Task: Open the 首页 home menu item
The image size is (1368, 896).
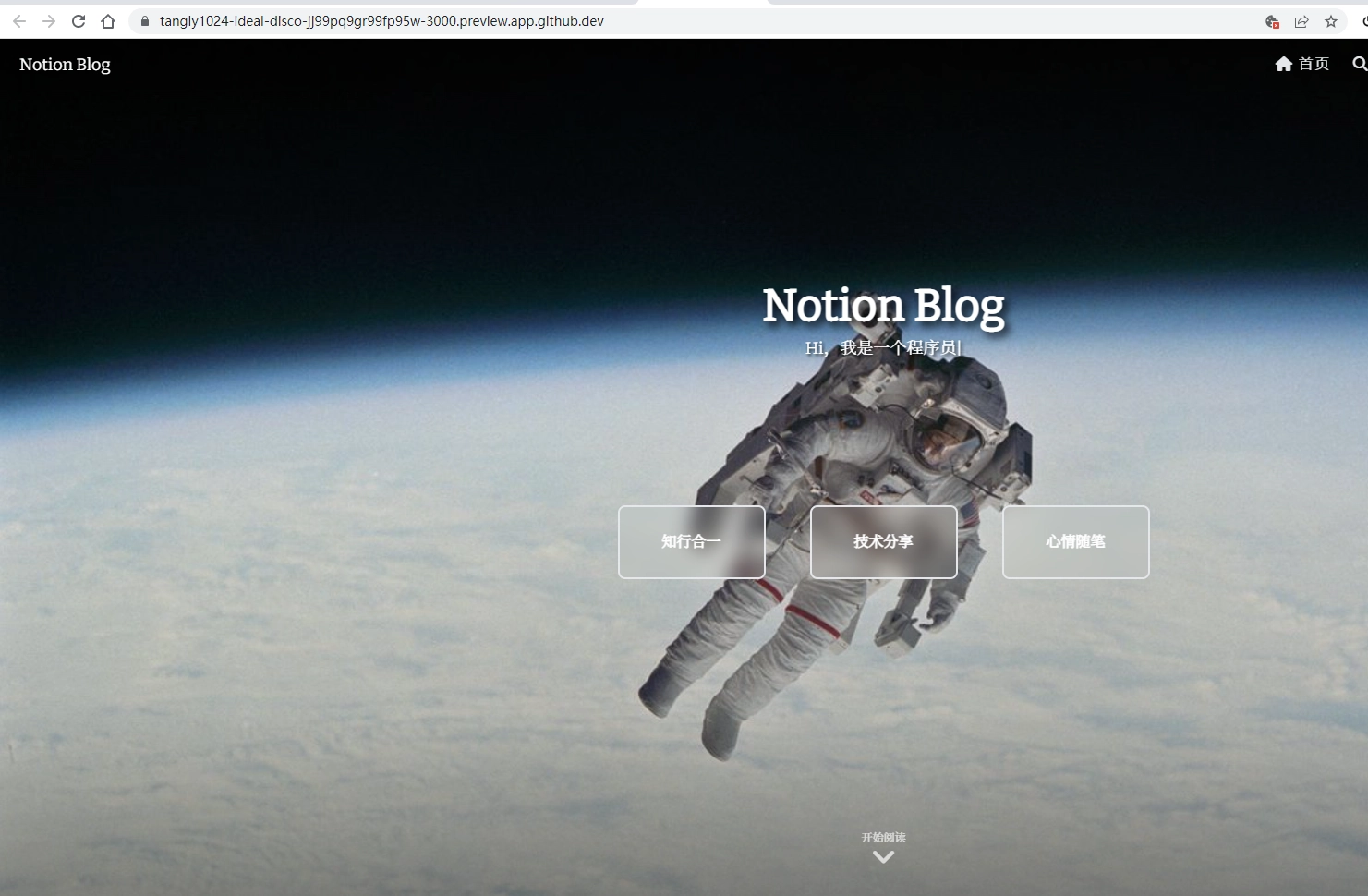Action: 1302,64
